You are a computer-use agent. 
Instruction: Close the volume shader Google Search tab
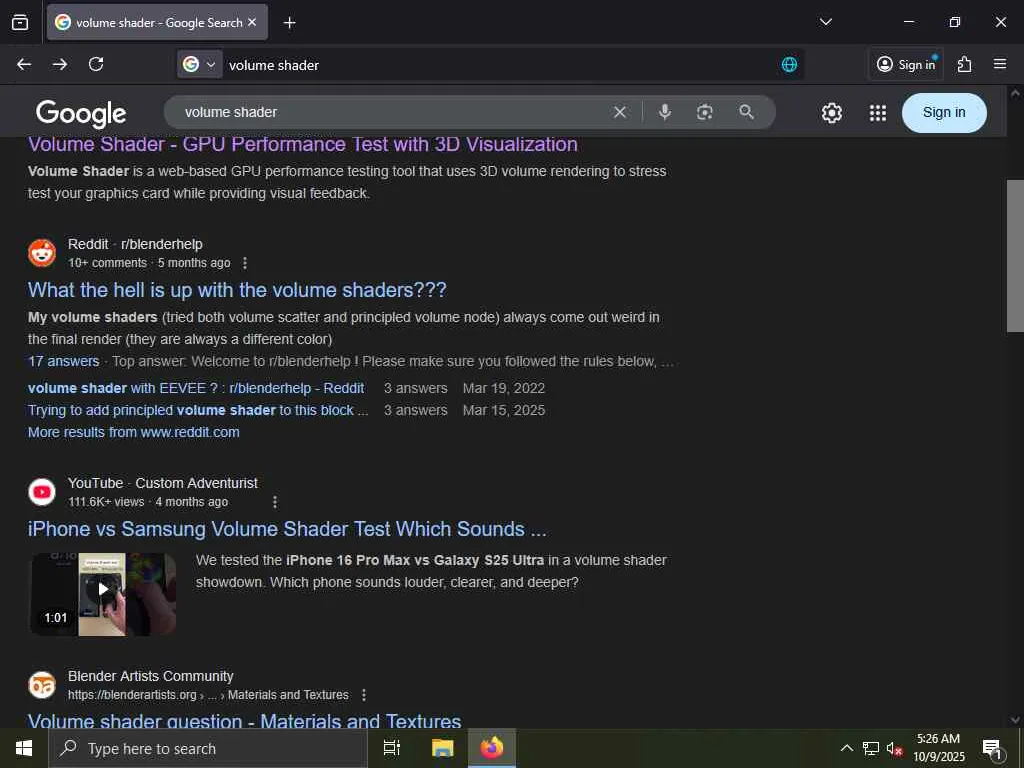click(x=252, y=22)
